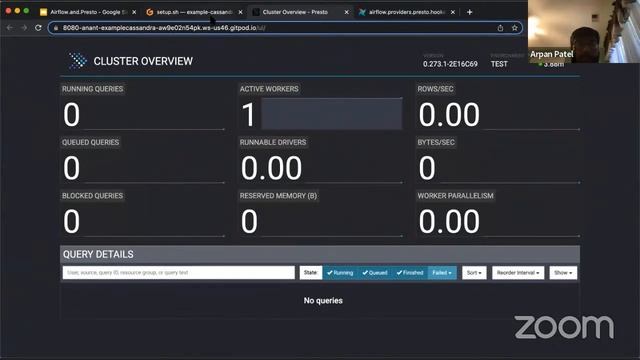640x360 pixels.
Task: Click the Presto logo icon beside Cluster Overview
Action: (78, 61)
